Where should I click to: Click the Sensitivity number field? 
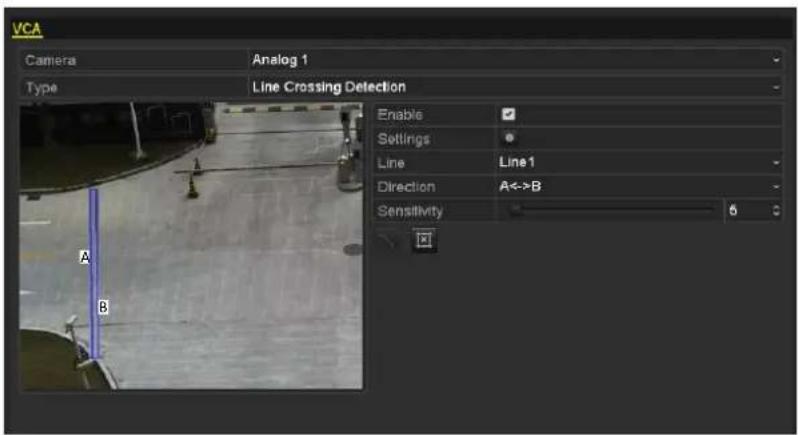click(747, 210)
